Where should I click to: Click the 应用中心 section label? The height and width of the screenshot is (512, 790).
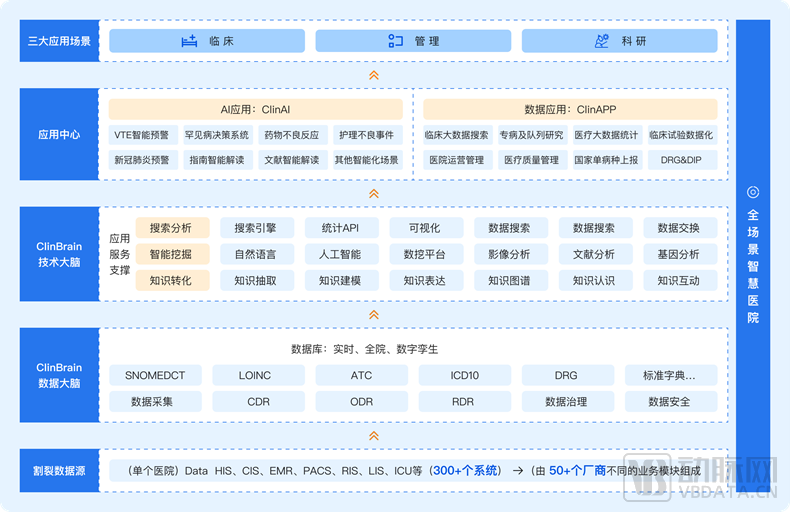[x=59, y=135]
